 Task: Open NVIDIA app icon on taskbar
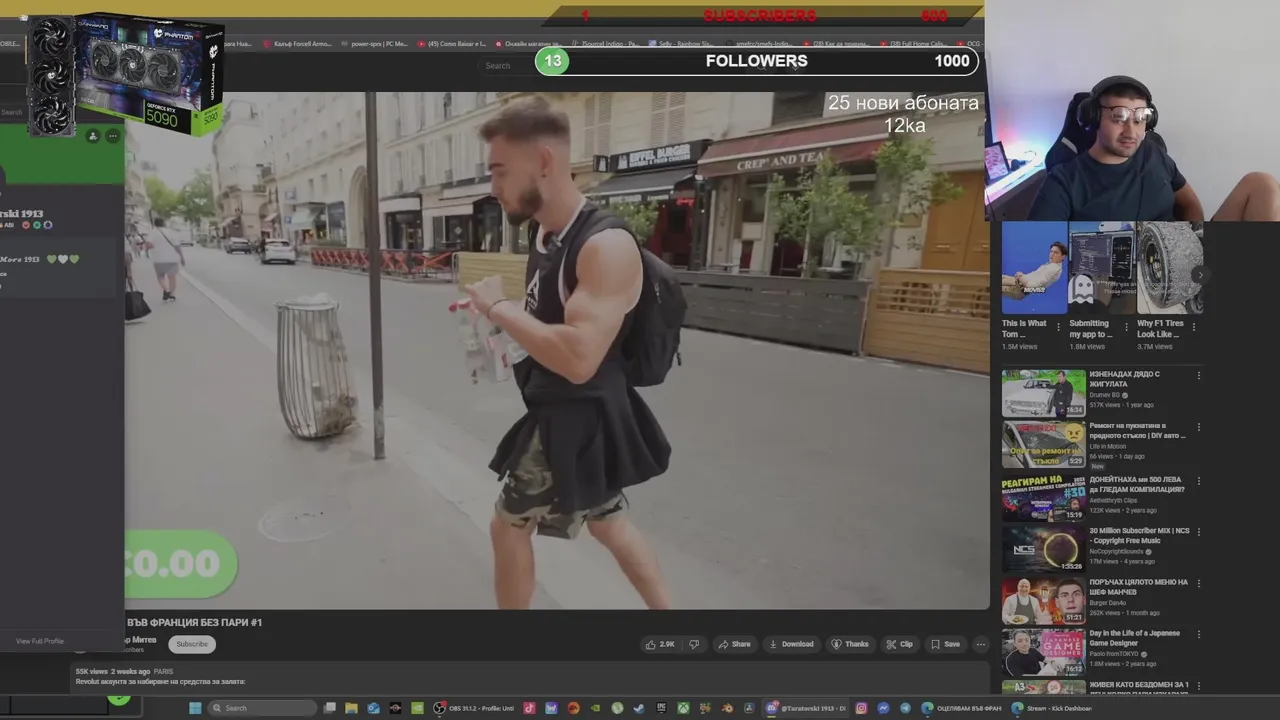tap(415, 708)
